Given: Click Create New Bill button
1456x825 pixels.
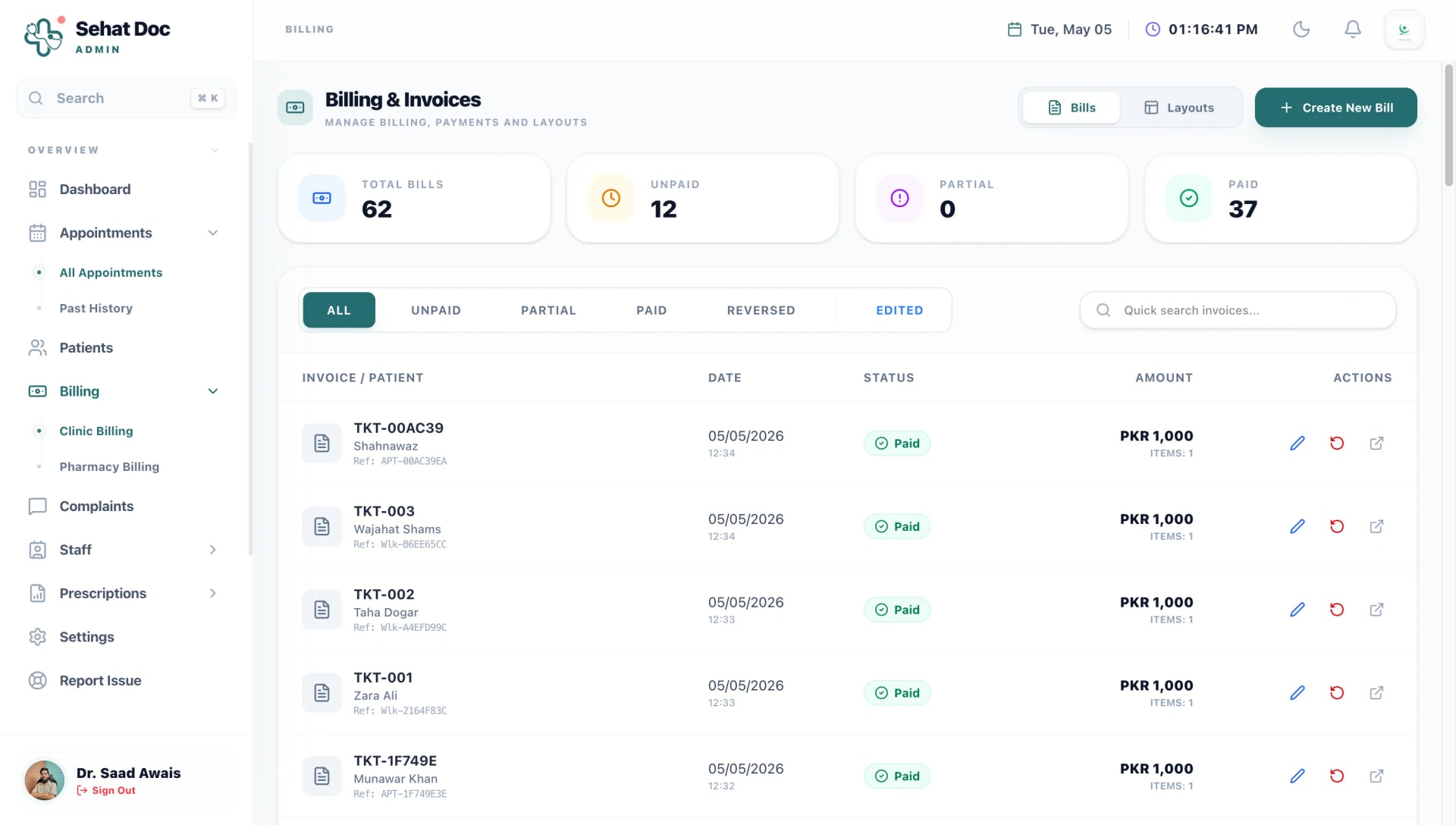Looking at the screenshot, I should point(1336,108).
